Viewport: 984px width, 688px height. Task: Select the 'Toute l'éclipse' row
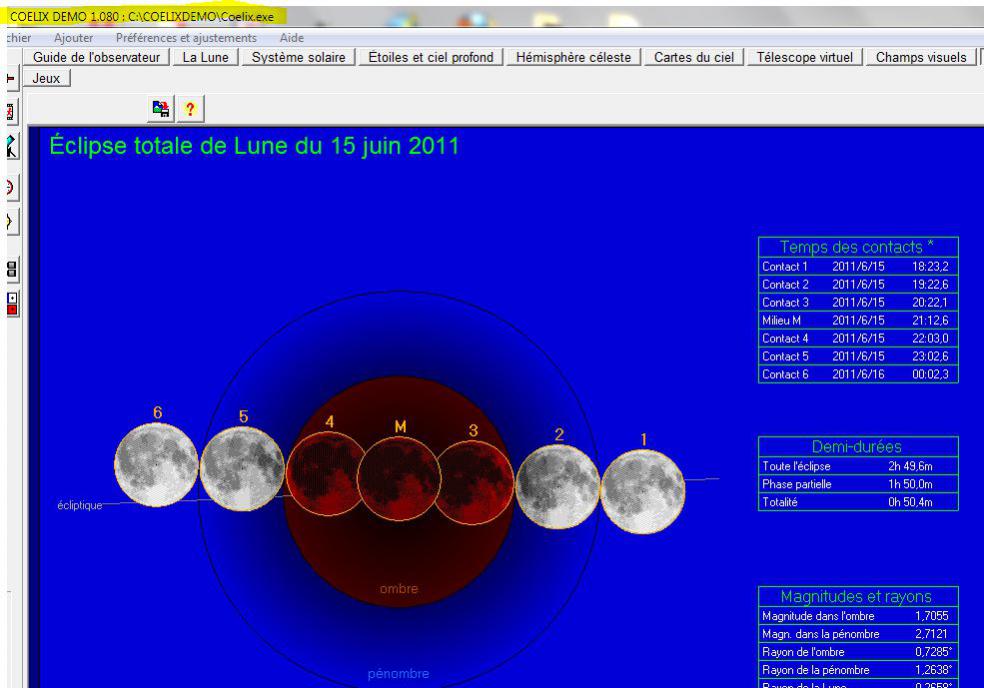click(858, 466)
